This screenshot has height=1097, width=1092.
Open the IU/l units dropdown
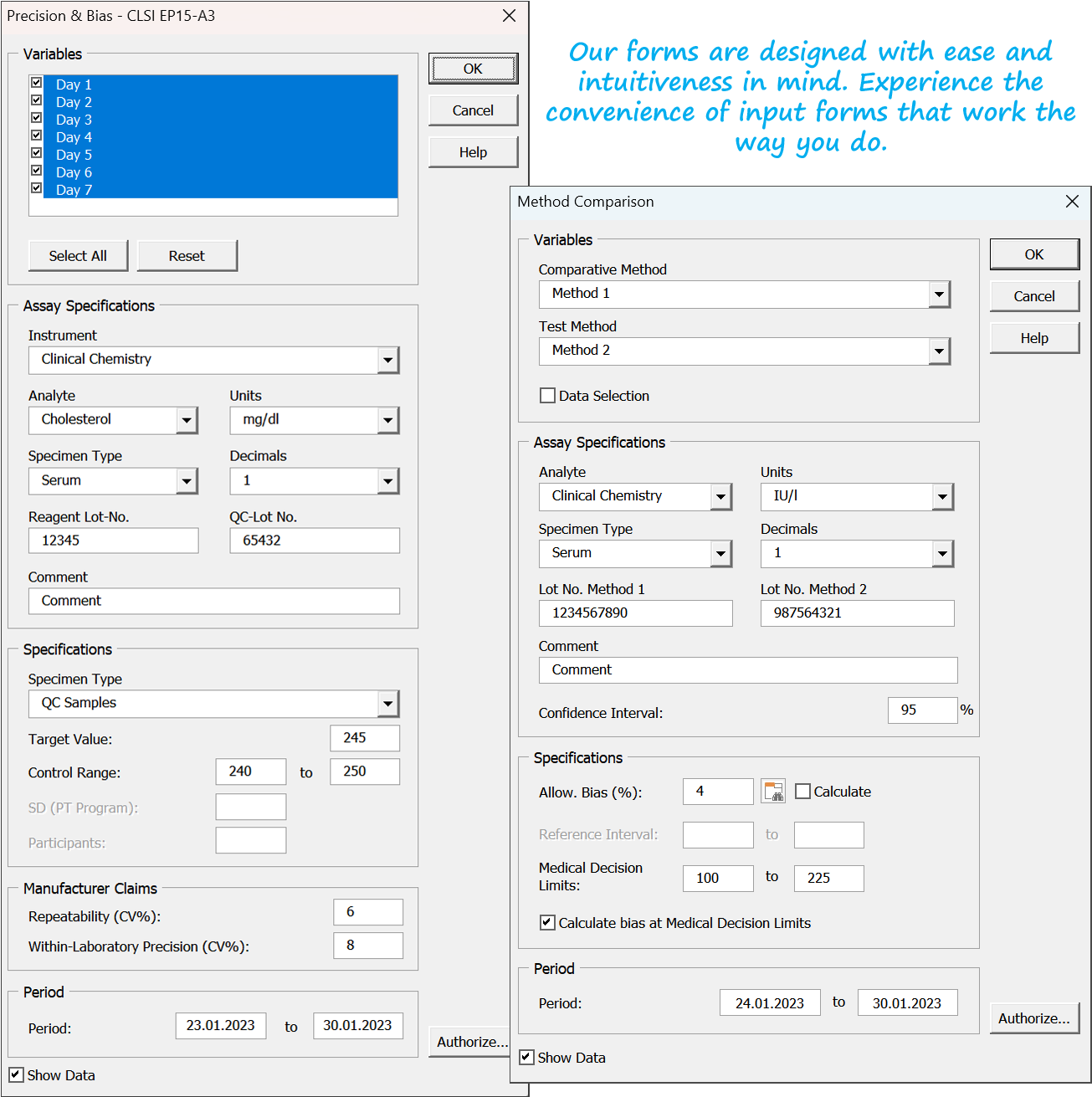pyautogui.click(x=942, y=497)
